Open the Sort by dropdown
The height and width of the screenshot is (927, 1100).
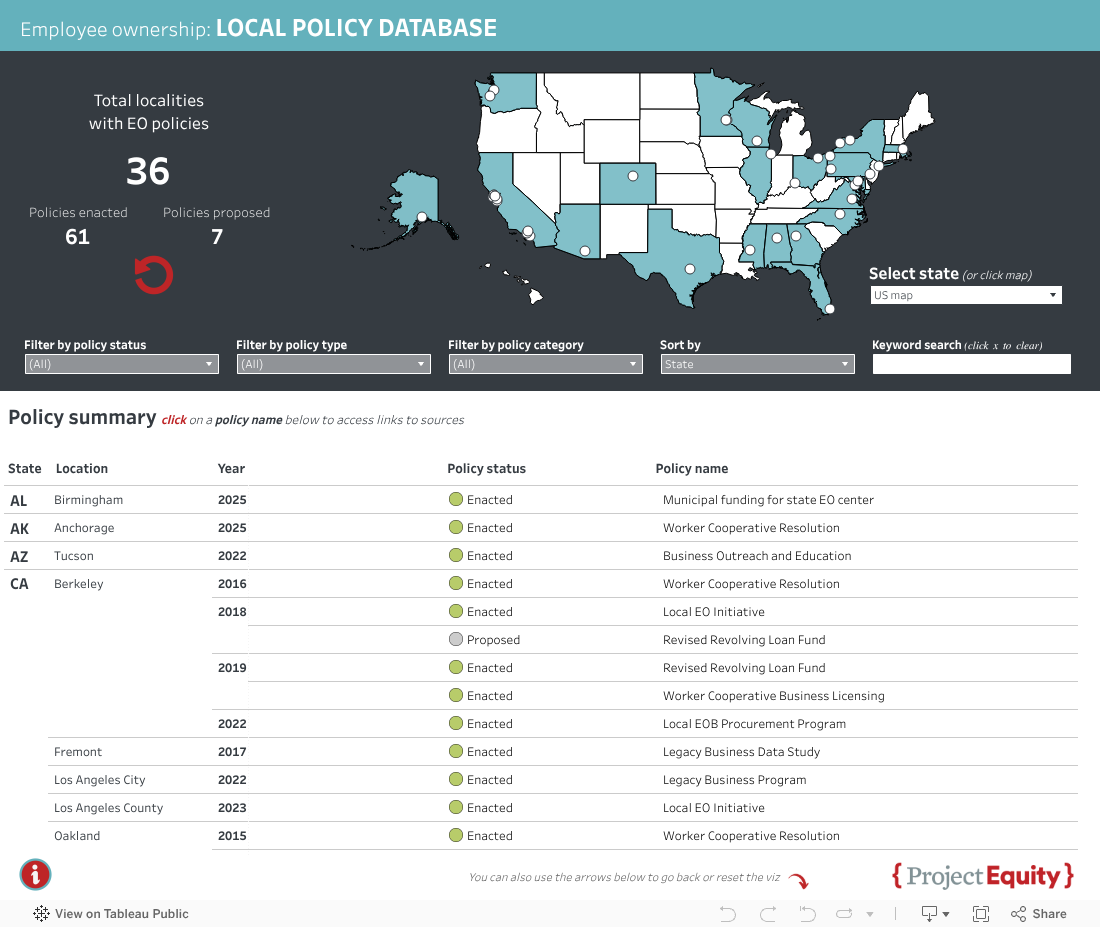(757, 364)
